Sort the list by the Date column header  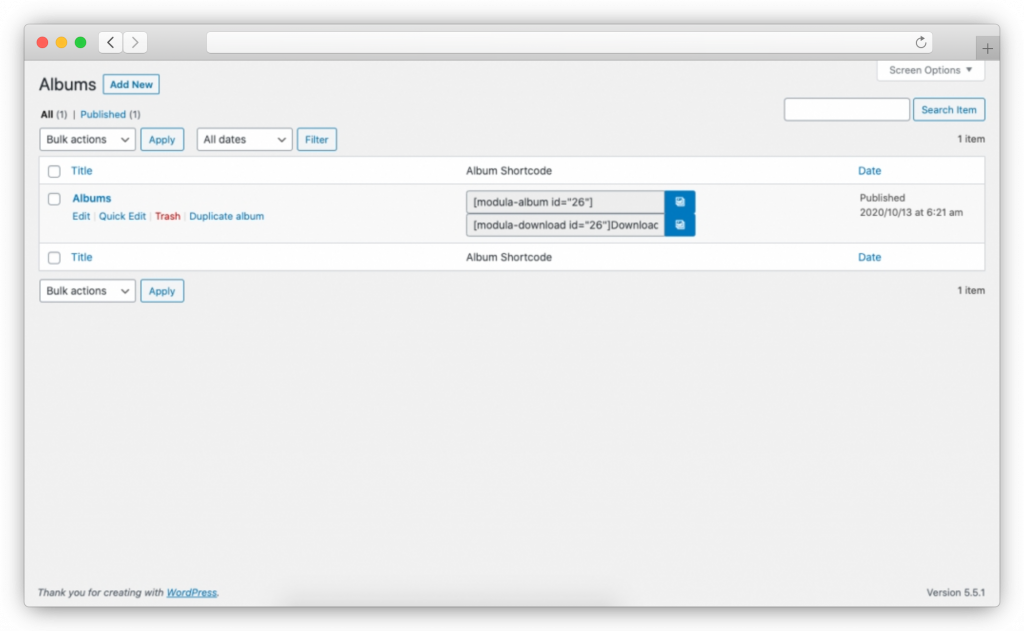click(869, 171)
